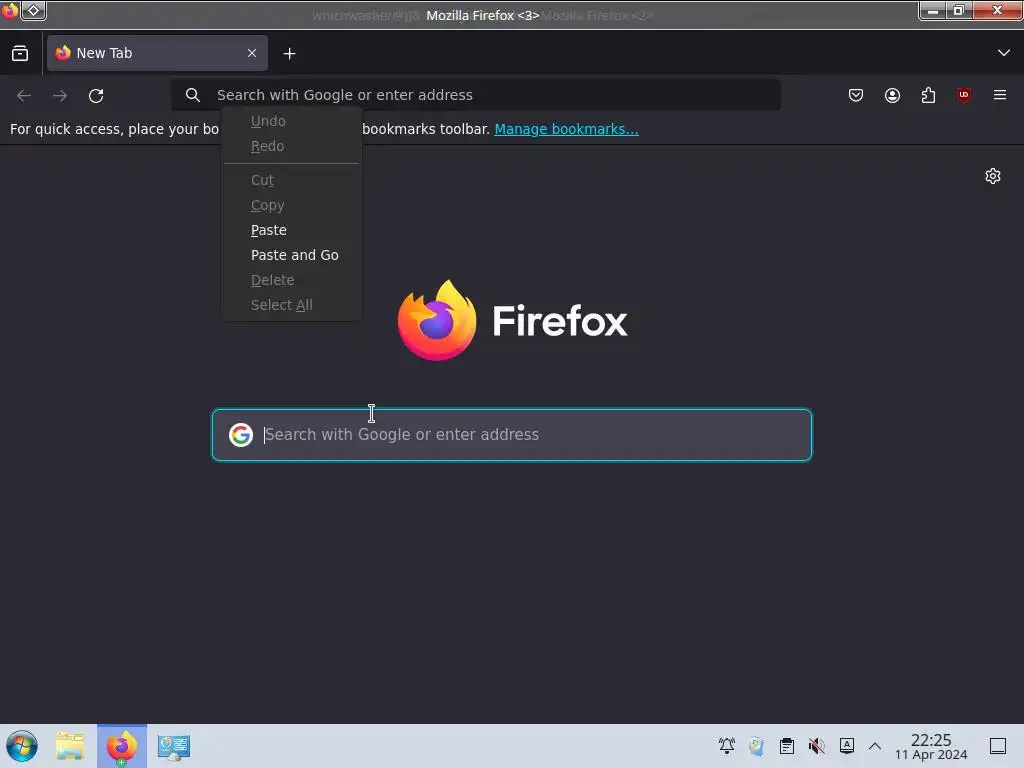Open the clipboard tray icon
The height and width of the screenshot is (768, 1024).
click(787, 746)
